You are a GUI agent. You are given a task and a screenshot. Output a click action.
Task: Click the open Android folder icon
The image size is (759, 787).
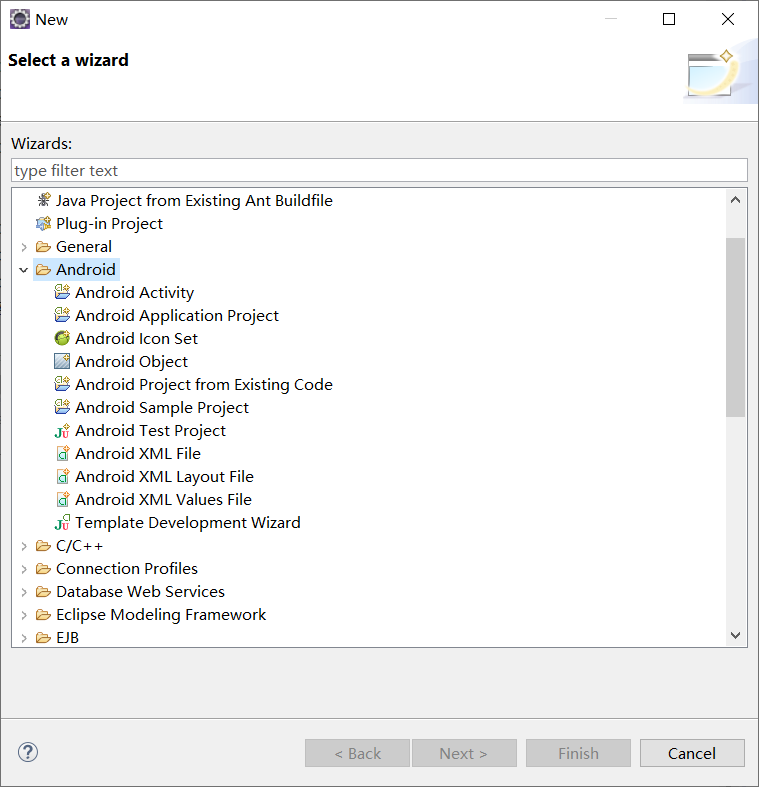coord(44,270)
